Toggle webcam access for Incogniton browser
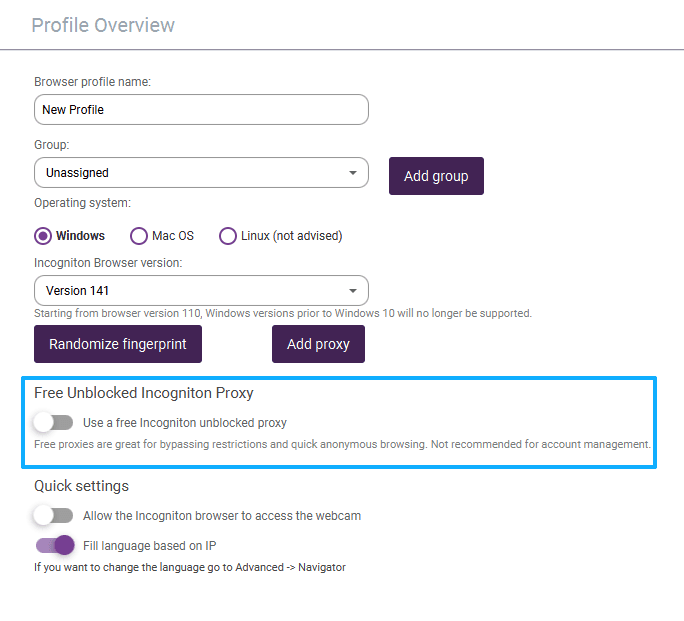This screenshot has height=621, width=684. coord(53,516)
